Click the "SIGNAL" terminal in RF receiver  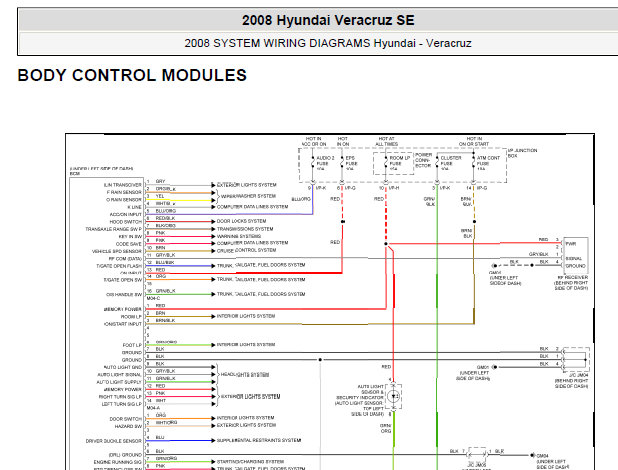point(573,259)
